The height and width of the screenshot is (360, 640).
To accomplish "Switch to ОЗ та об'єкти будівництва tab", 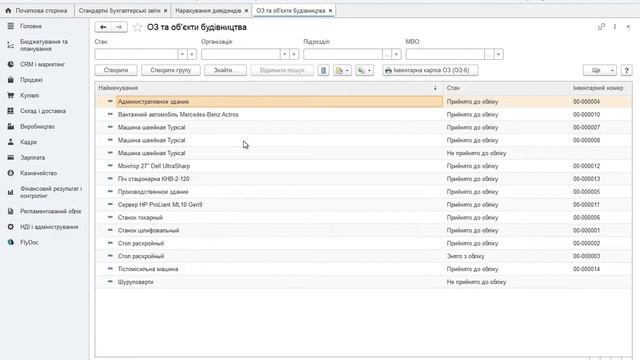I will (x=291, y=11).
